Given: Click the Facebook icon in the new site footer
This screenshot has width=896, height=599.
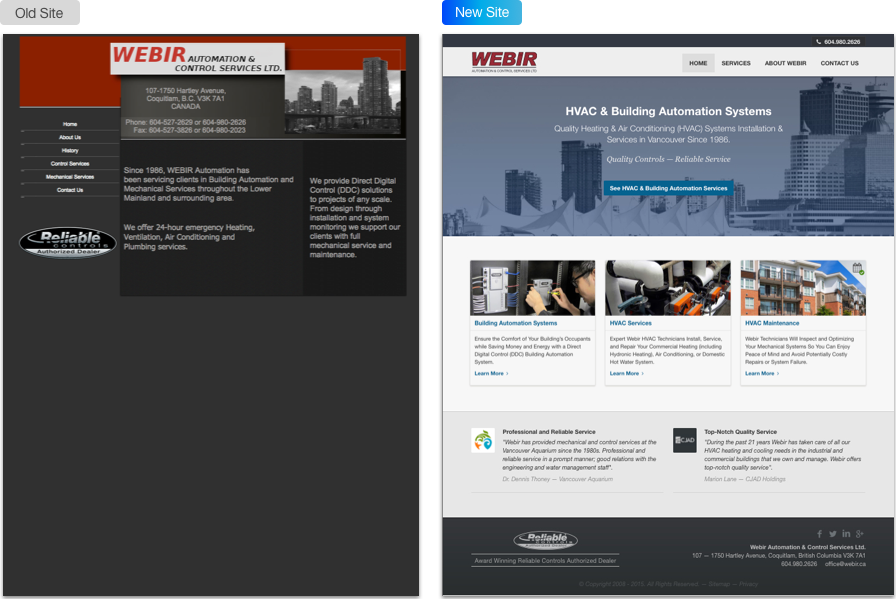Looking at the screenshot, I should [x=819, y=534].
